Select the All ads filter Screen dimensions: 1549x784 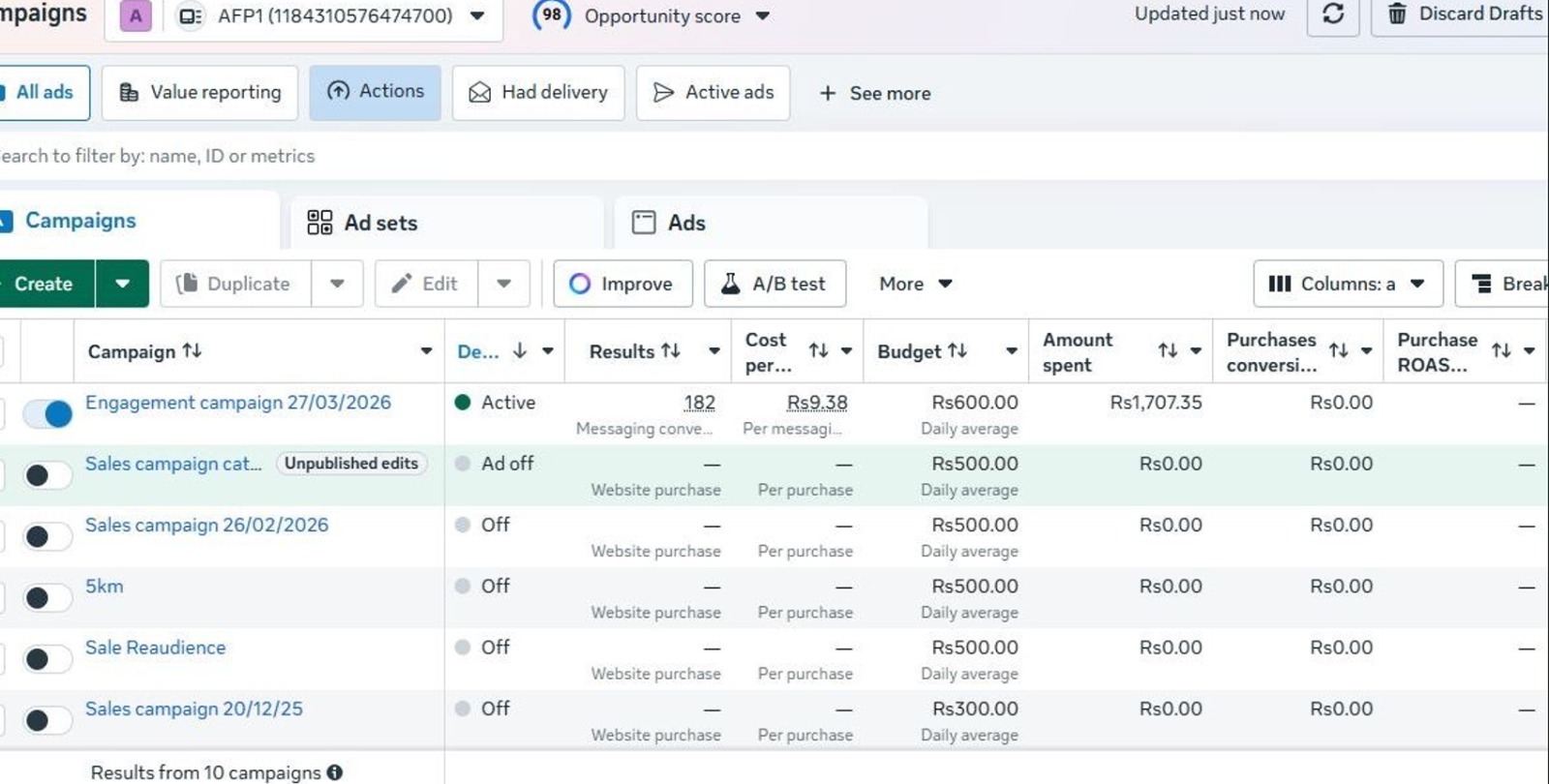click(x=45, y=92)
